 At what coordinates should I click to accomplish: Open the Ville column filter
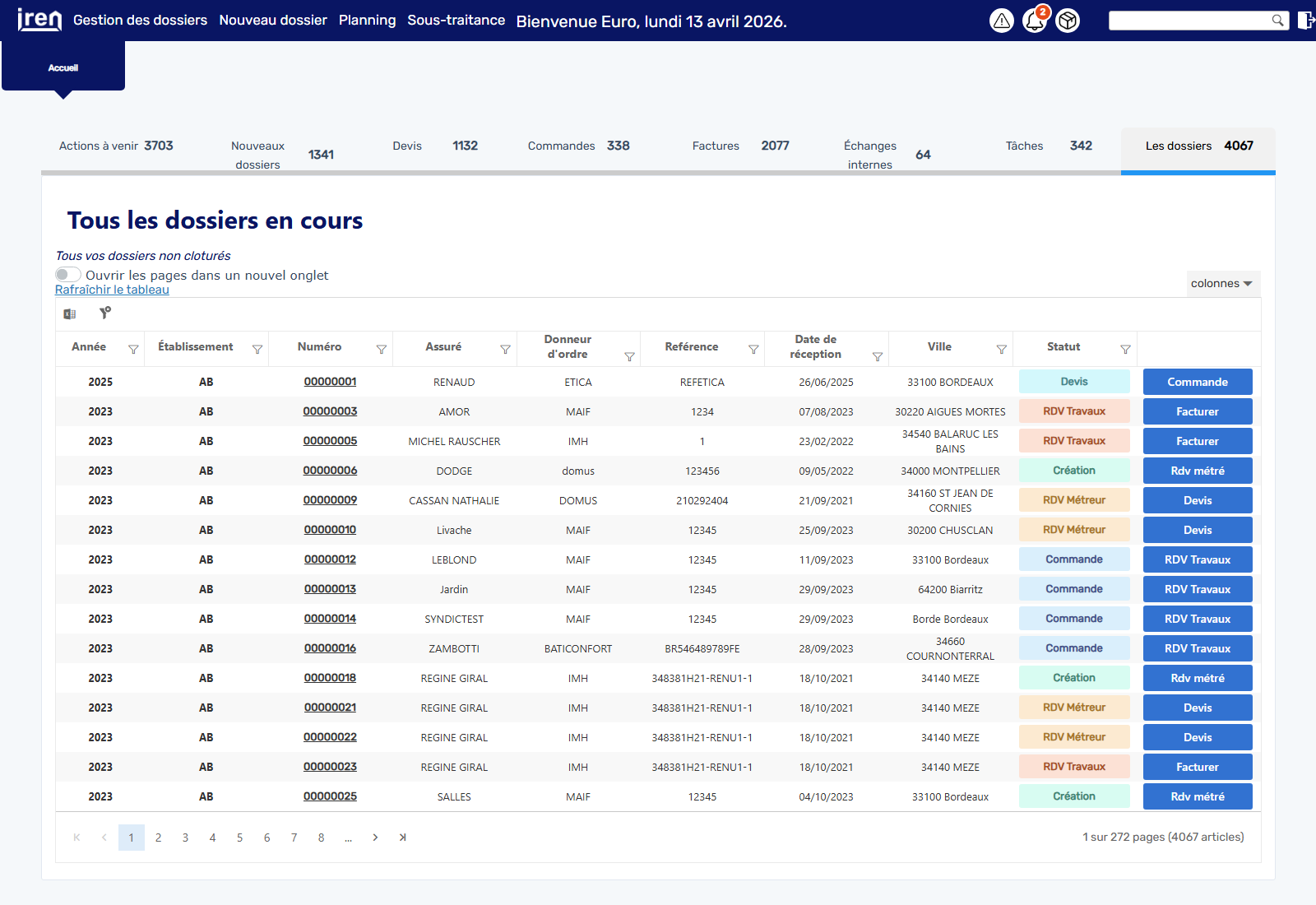coord(1001,350)
